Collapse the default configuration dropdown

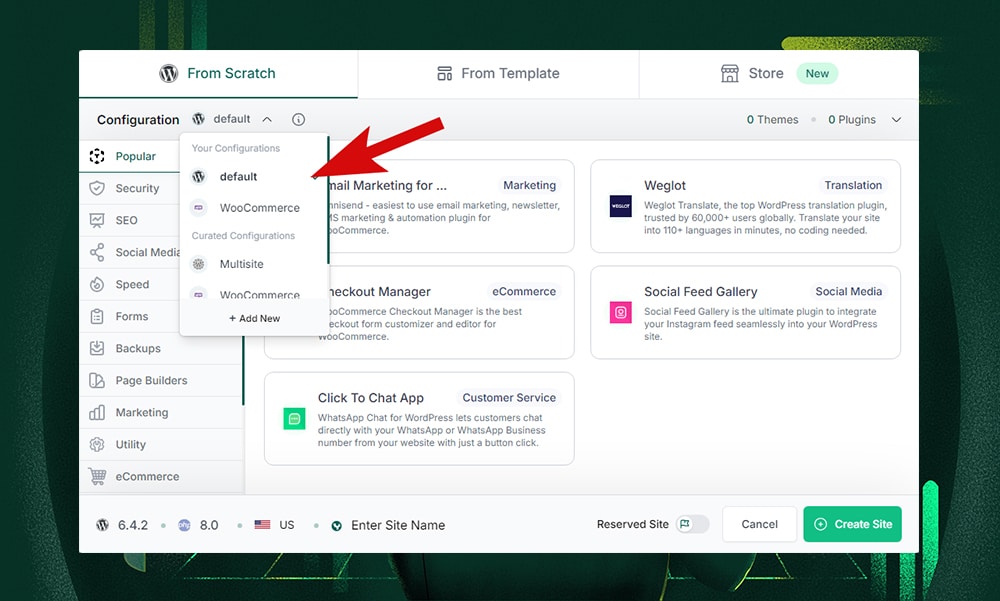point(267,120)
